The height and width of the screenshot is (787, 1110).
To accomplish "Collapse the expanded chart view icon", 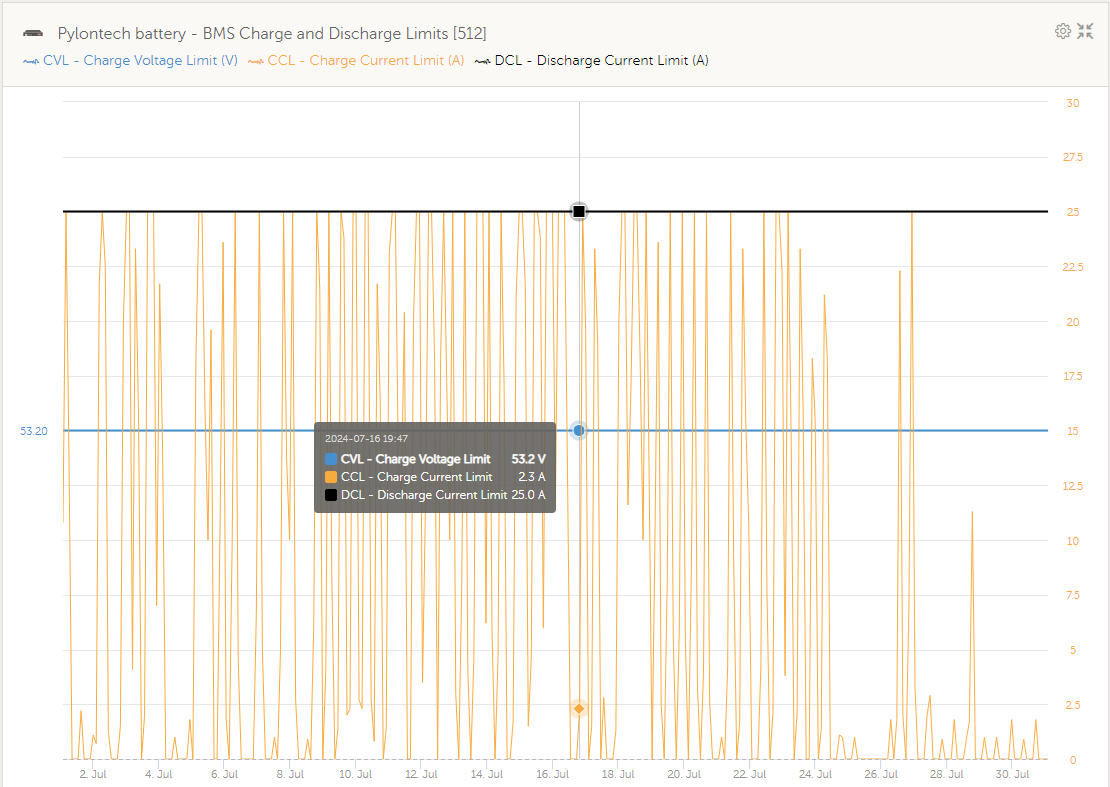I will pos(1085,31).
